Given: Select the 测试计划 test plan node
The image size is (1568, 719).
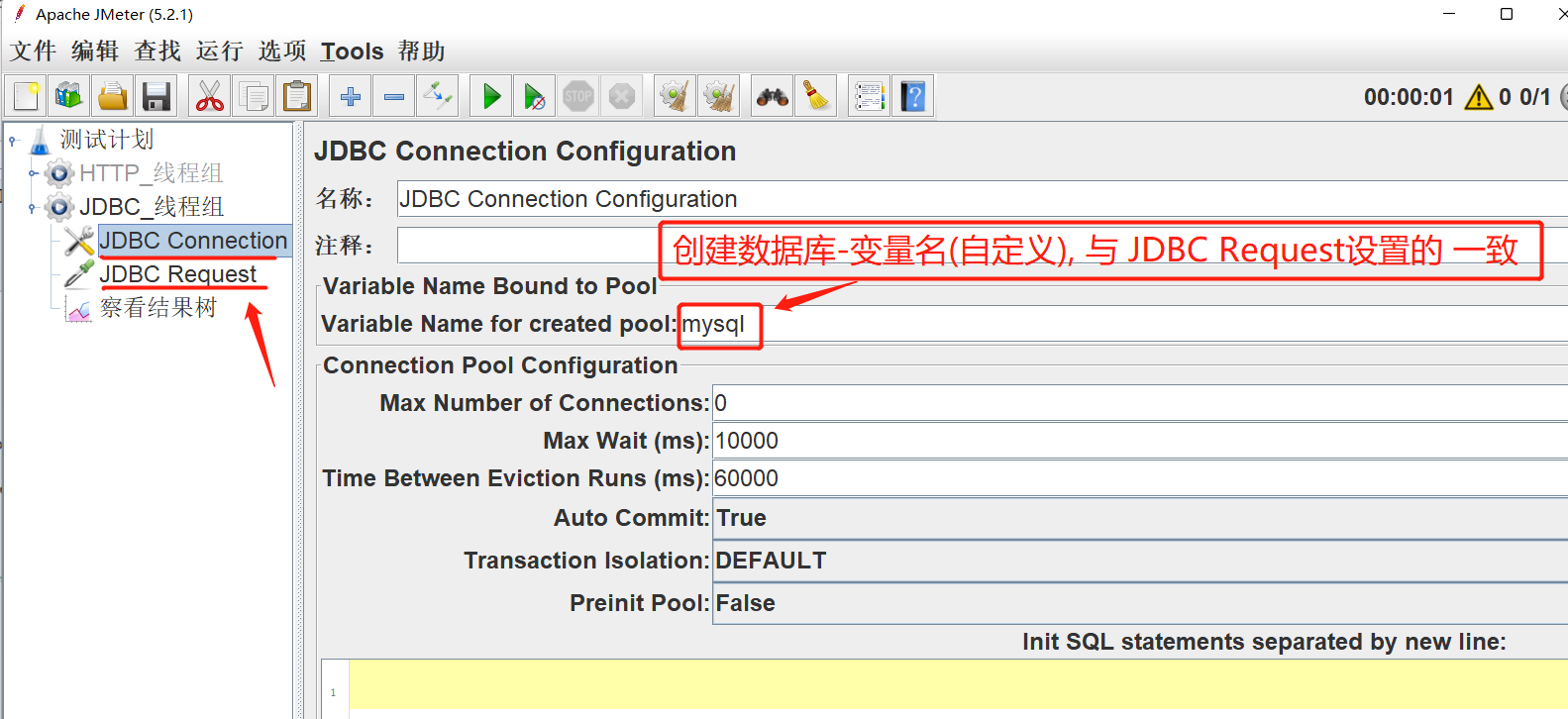Looking at the screenshot, I should [x=106, y=140].
